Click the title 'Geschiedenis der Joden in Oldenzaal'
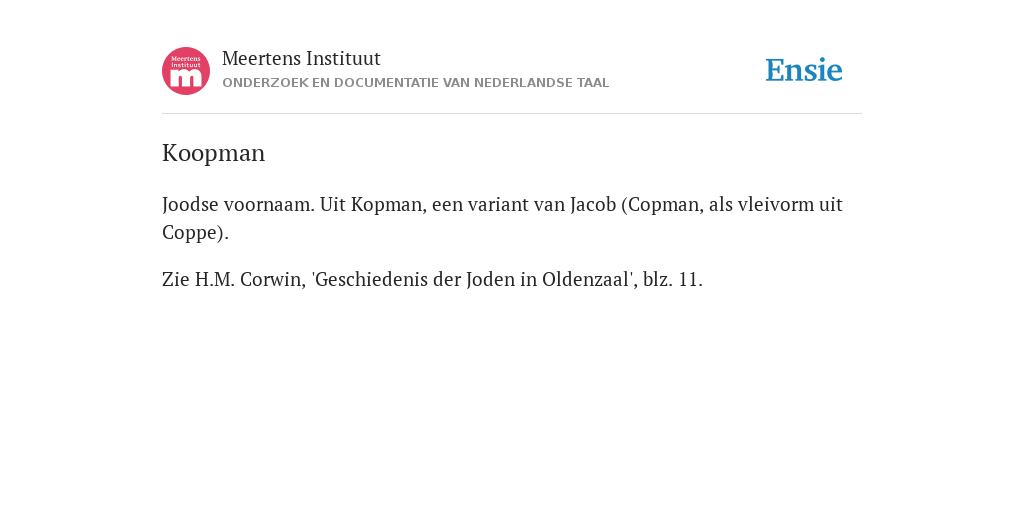This screenshot has width=1024, height=512. tap(470, 280)
